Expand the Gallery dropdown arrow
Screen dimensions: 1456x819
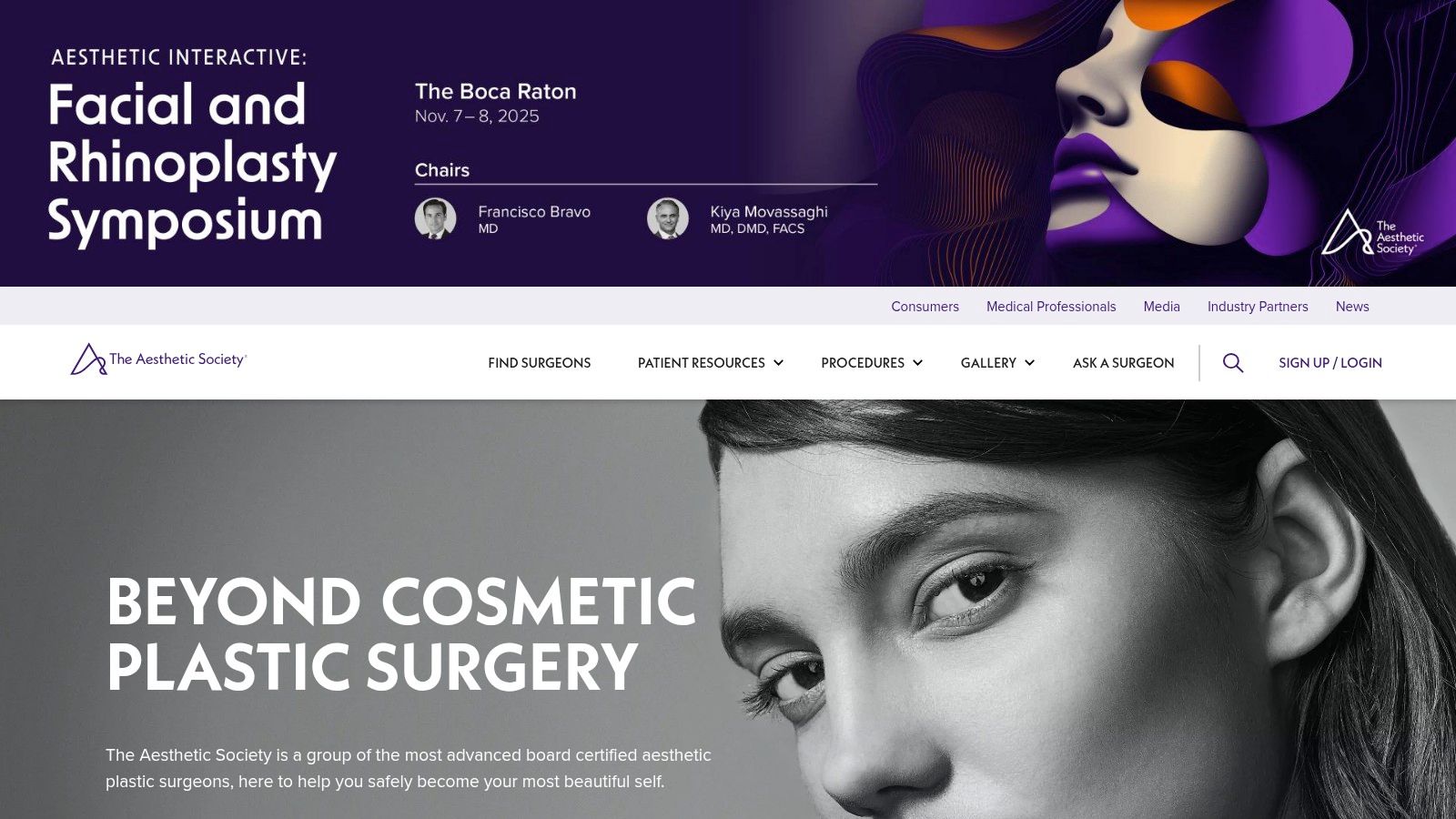coord(1029,363)
